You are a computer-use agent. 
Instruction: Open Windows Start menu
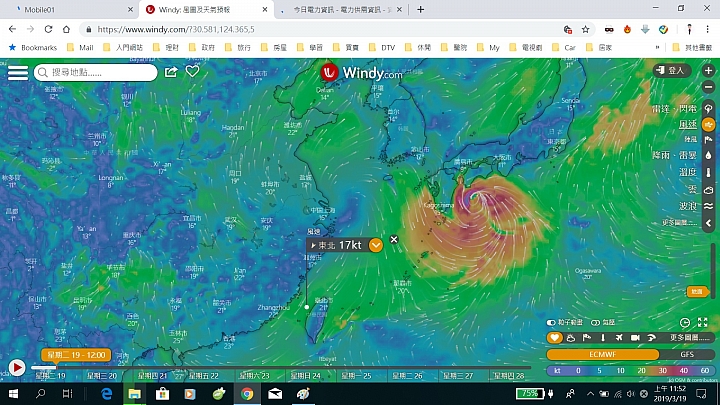point(13,394)
